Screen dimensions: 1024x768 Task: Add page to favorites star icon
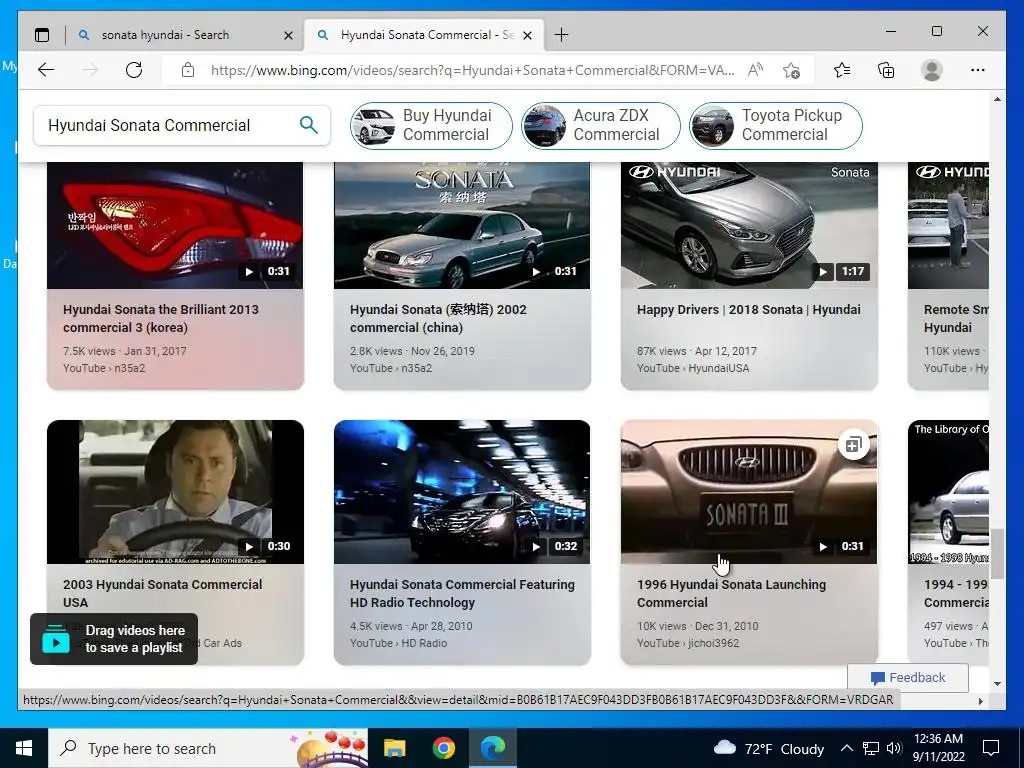click(x=792, y=70)
